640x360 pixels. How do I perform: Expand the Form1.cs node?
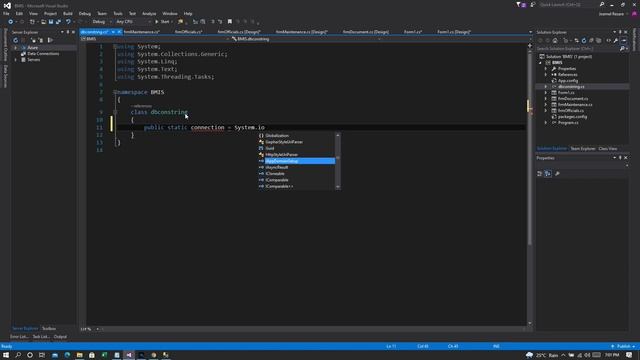tap(546, 93)
